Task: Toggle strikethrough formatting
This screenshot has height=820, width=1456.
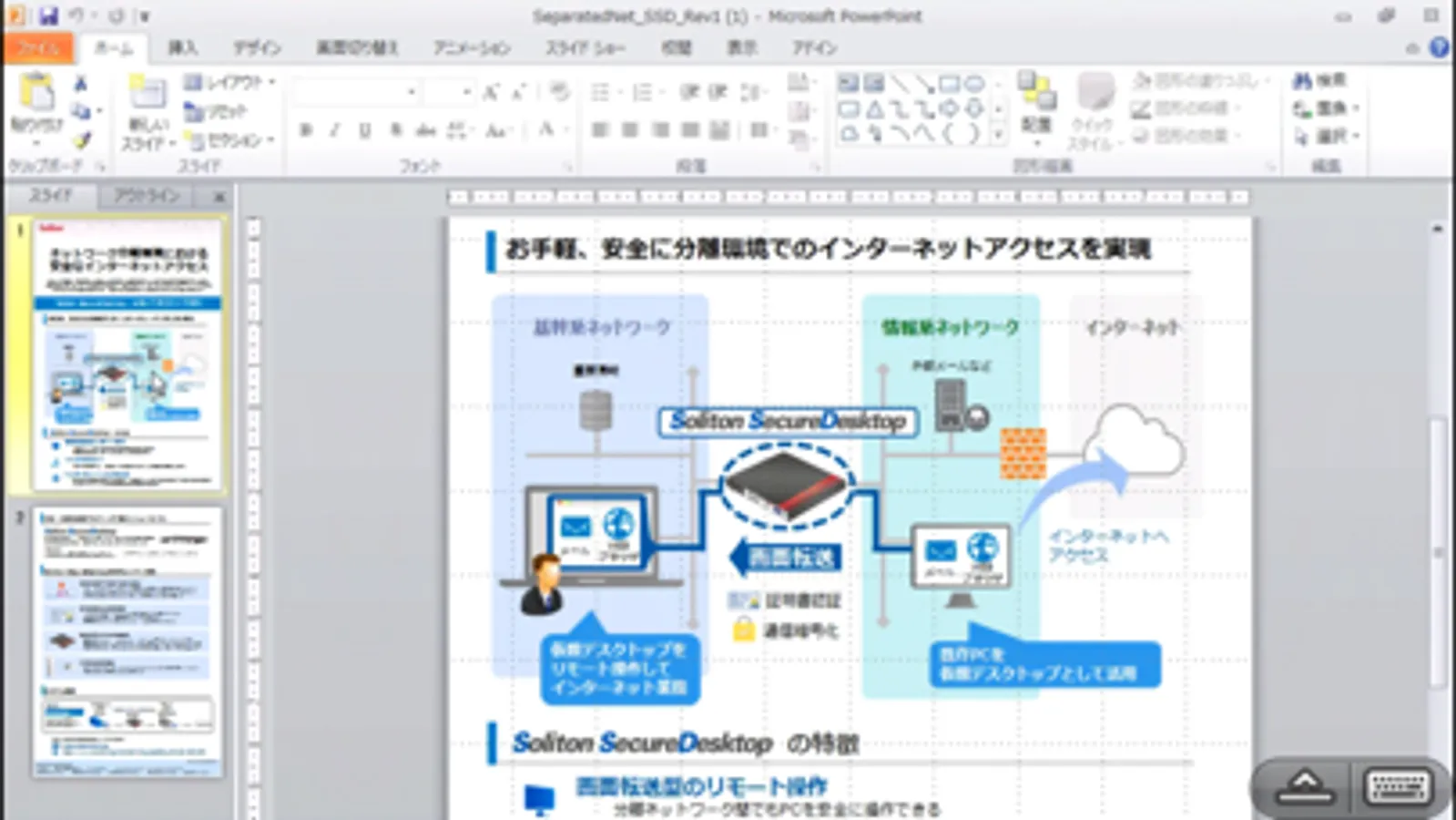Action: 425,130
